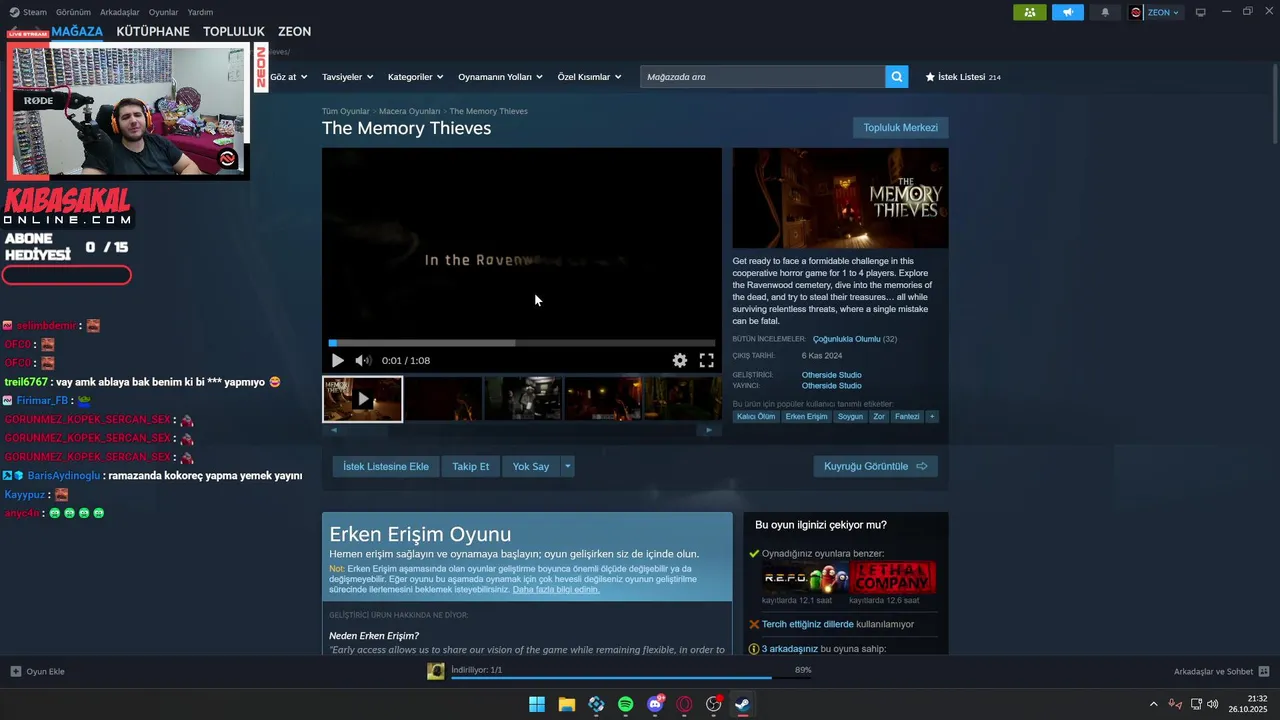
Task: Click the video settings gear icon
Action: [680, 361]
